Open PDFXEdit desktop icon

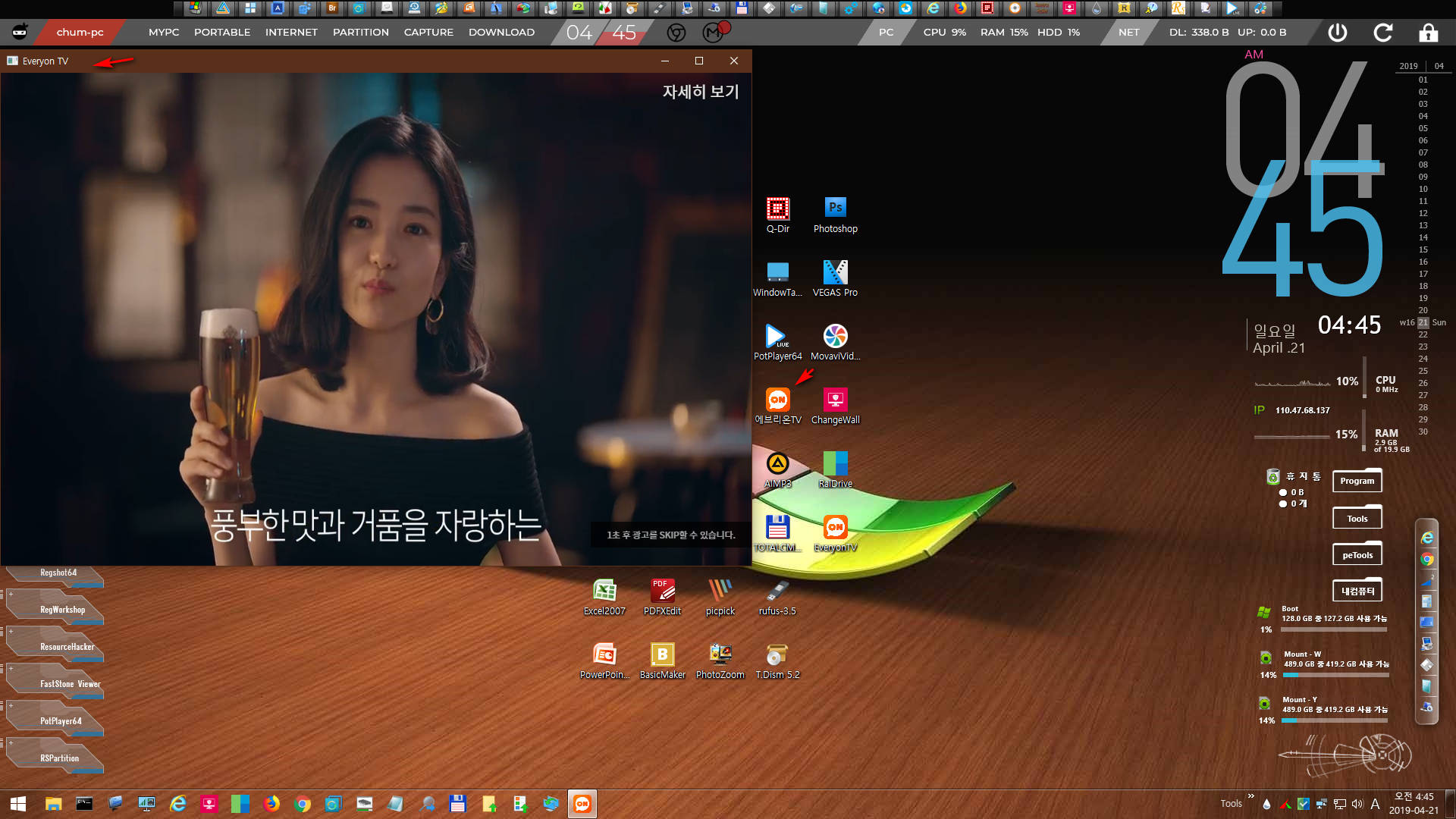pyautogui.click(x=662, y=597)
